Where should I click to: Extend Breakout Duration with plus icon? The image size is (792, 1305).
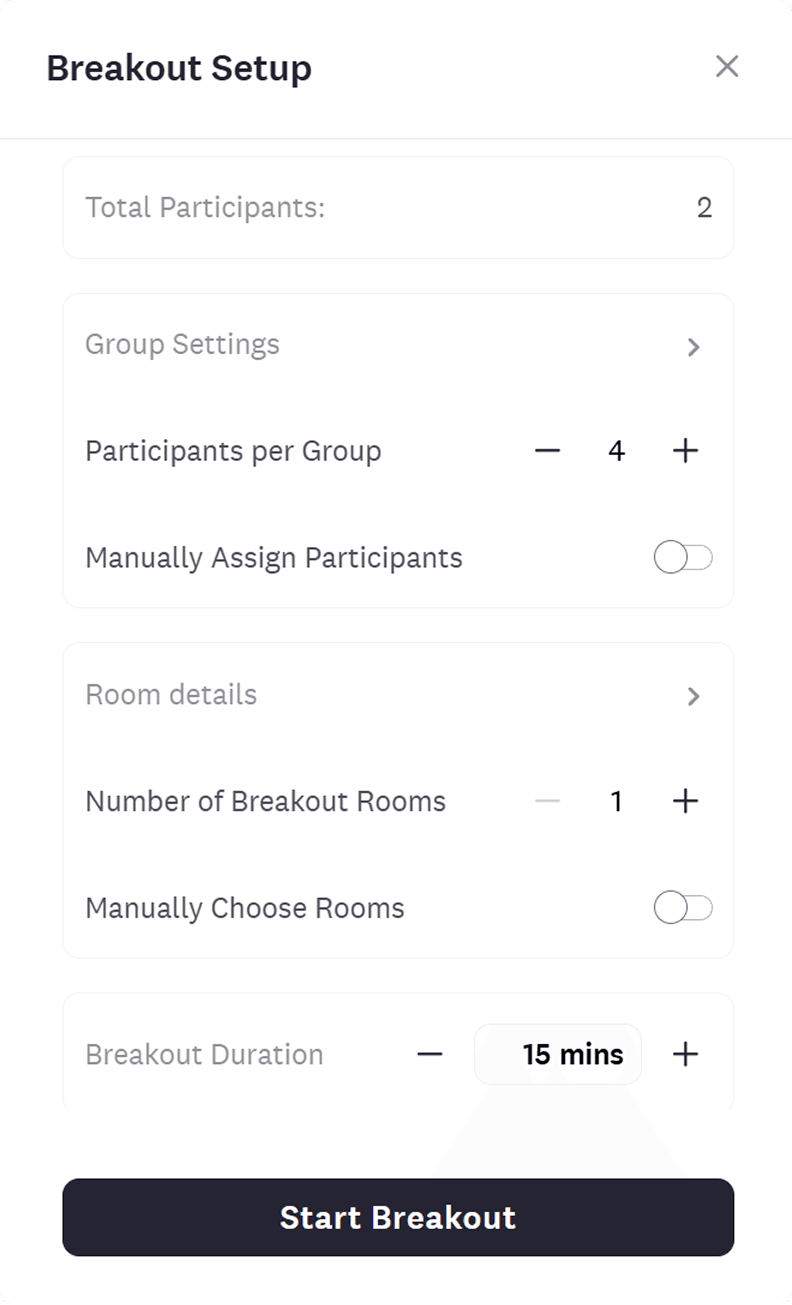pyautogui.click(x=685, y=1054)
